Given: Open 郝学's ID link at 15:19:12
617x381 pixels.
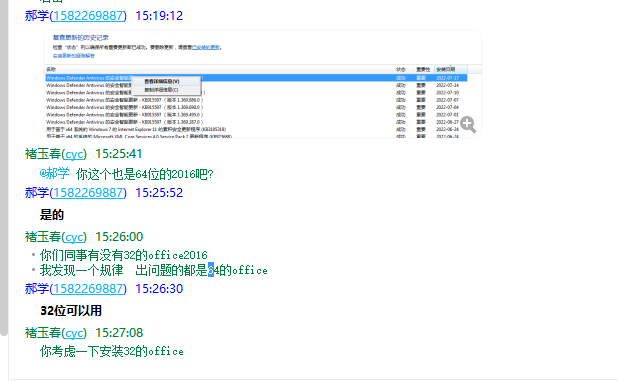Looking at the screenshot, I should [x=89, y=16].
